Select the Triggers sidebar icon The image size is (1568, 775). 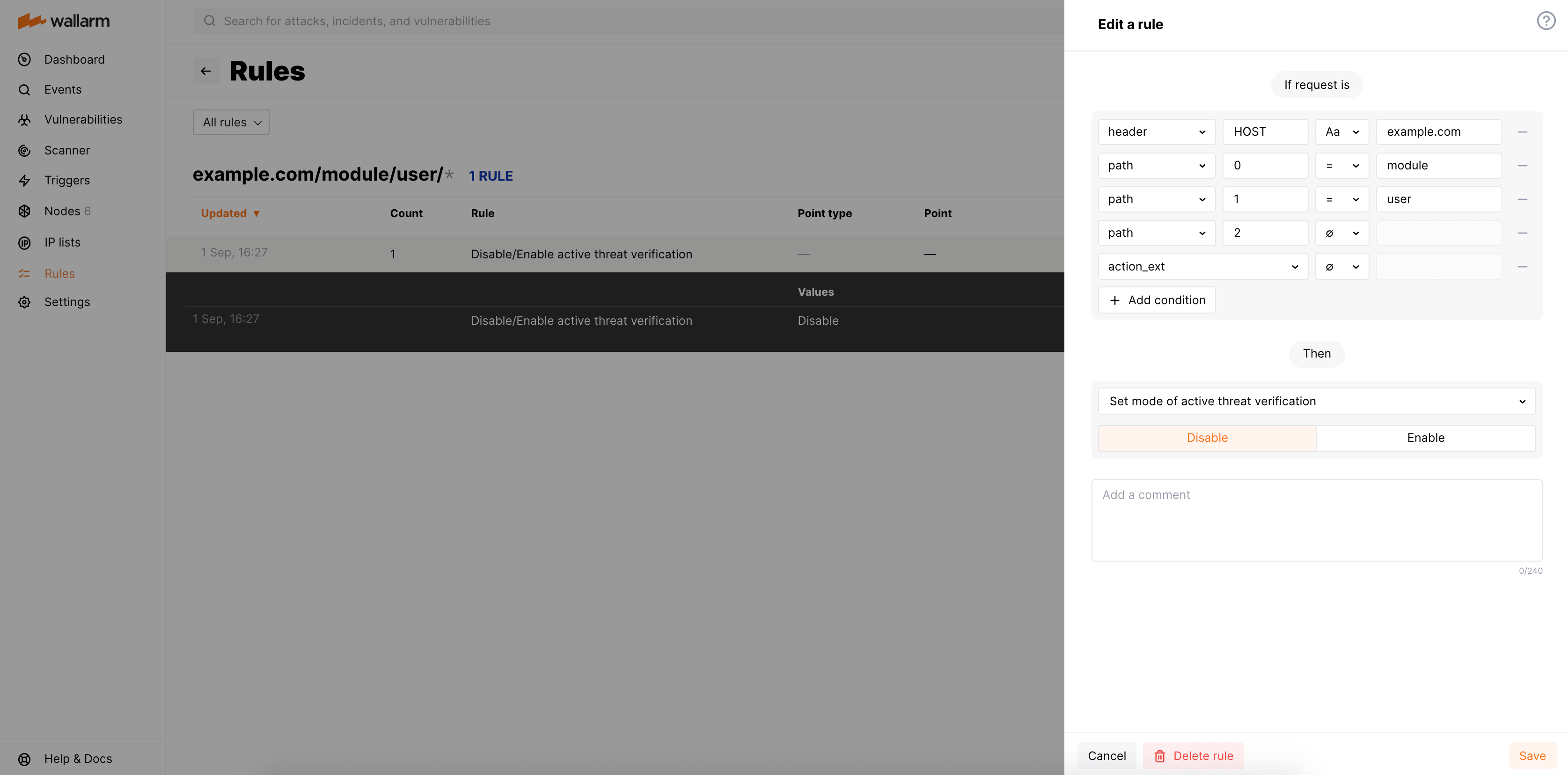[x=67, y=180]
